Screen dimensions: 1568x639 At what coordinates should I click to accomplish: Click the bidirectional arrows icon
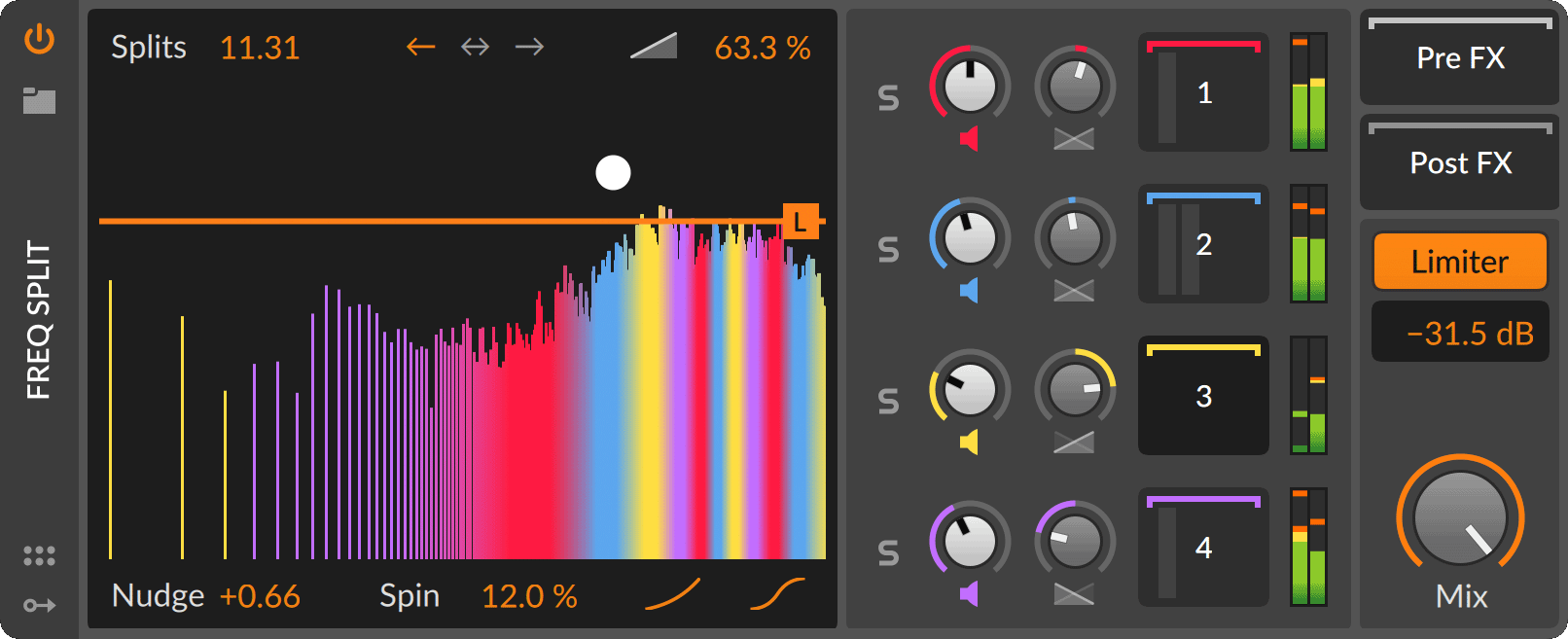click(475, 47)
